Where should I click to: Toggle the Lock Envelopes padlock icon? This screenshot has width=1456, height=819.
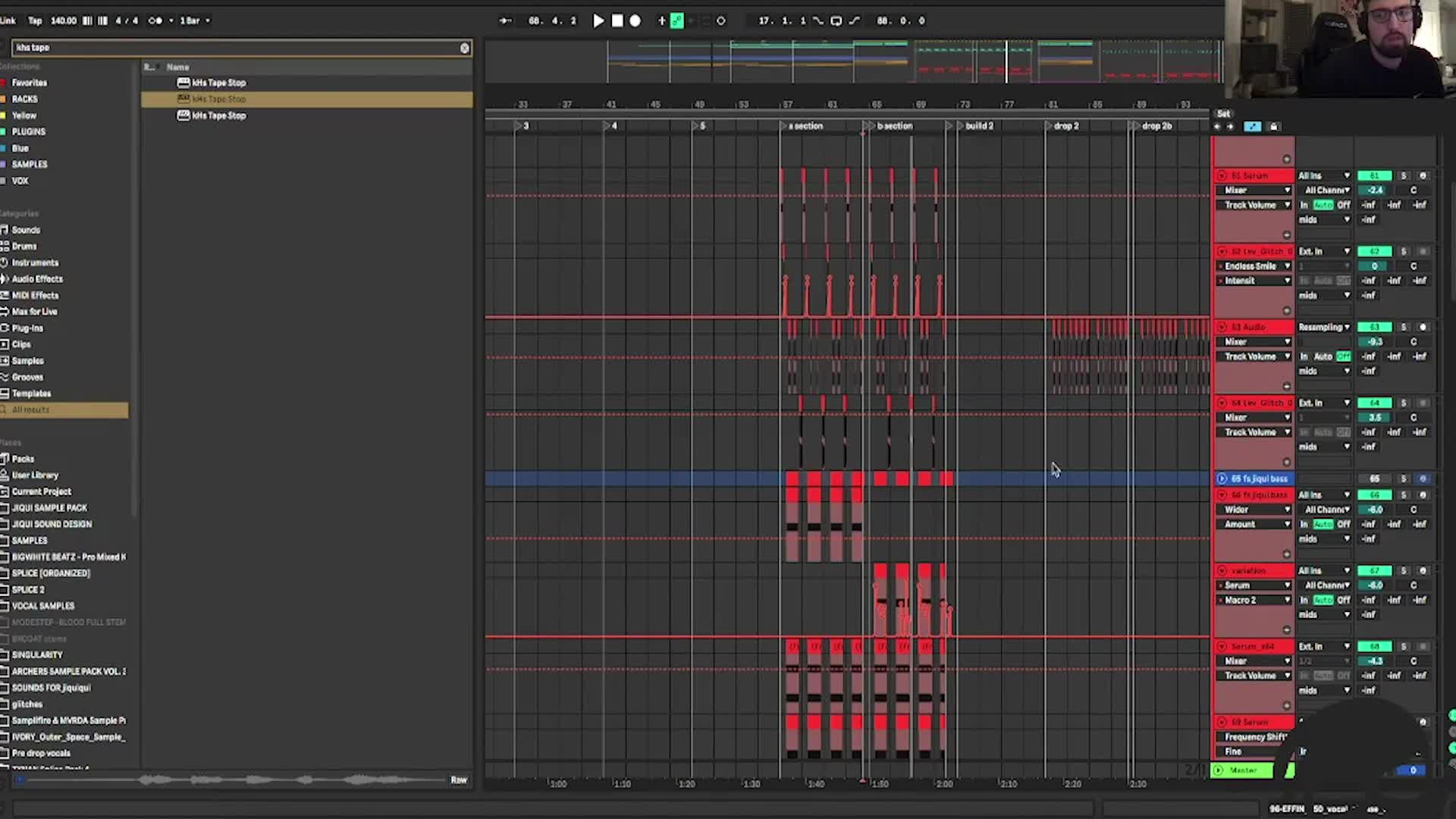point(1274,127)
